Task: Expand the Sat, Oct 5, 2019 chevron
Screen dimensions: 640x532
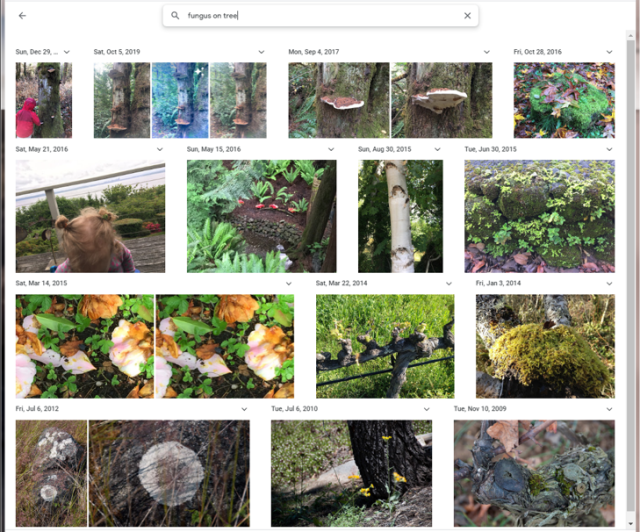Action: [261, 51]
